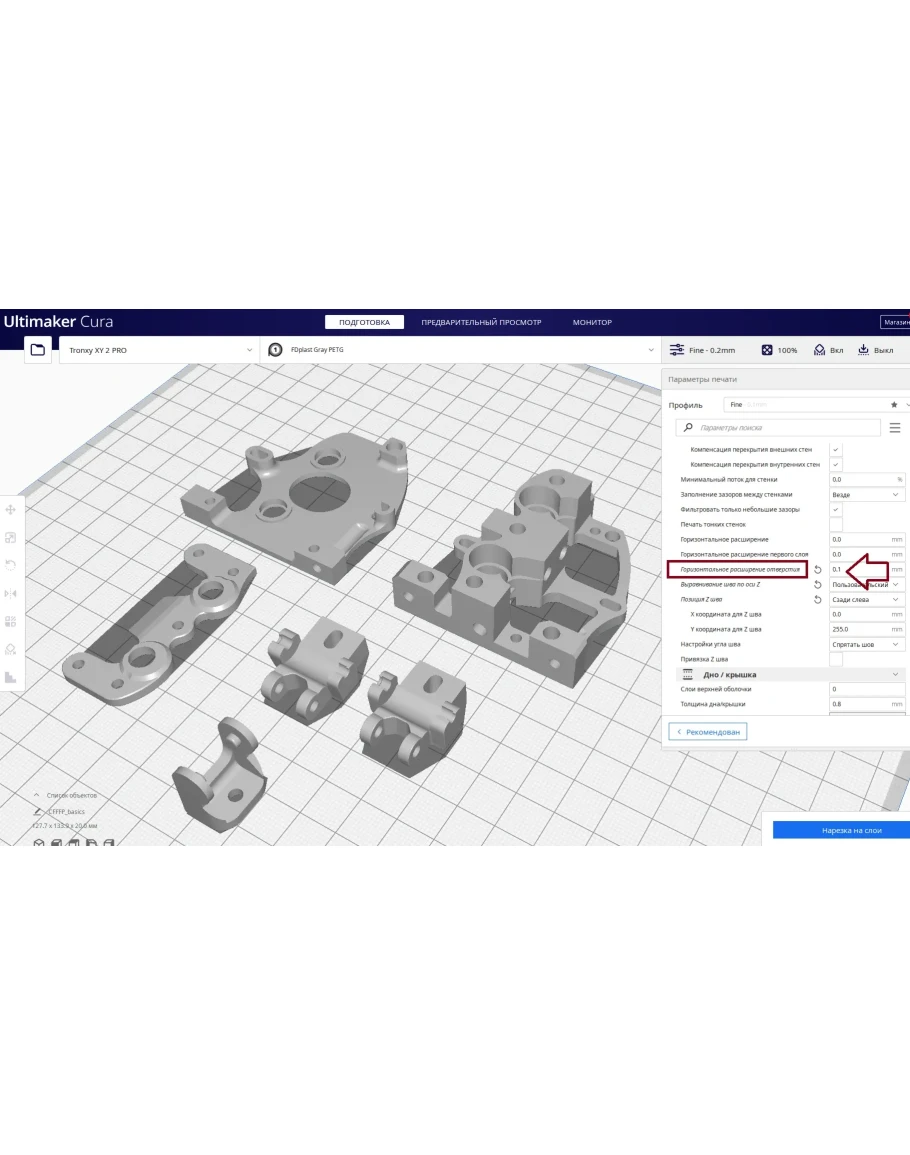Revert the Z seam position setting

[818, 600]
